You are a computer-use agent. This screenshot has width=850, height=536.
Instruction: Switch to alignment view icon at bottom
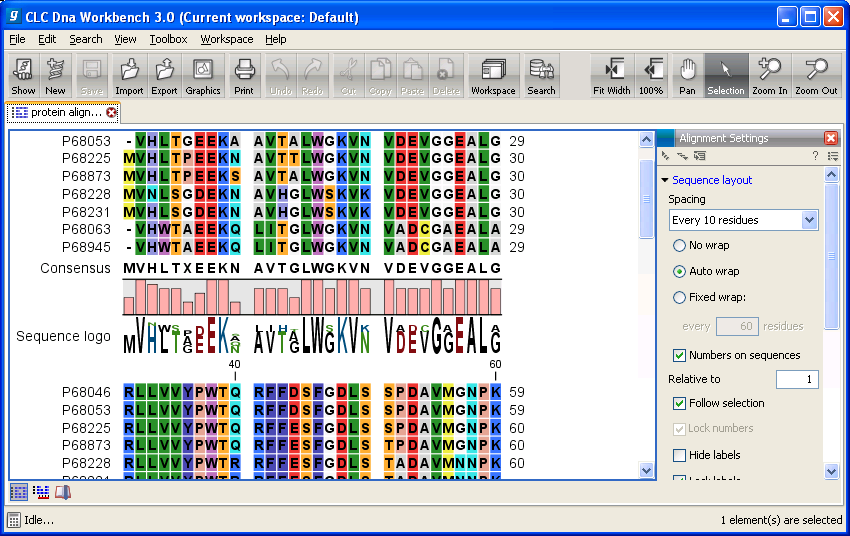tap(19, 492)
